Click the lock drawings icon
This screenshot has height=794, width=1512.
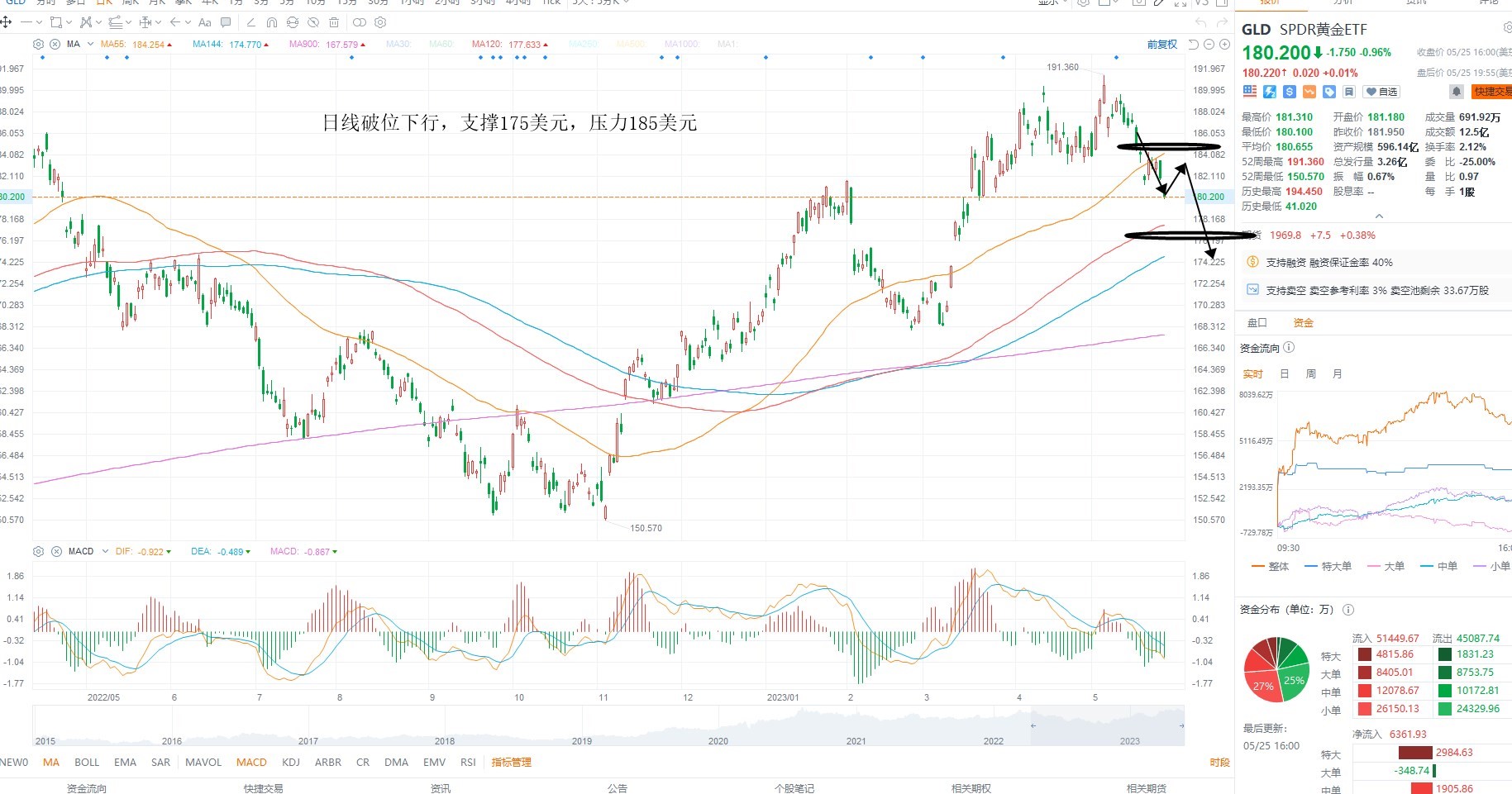point(293,22)
